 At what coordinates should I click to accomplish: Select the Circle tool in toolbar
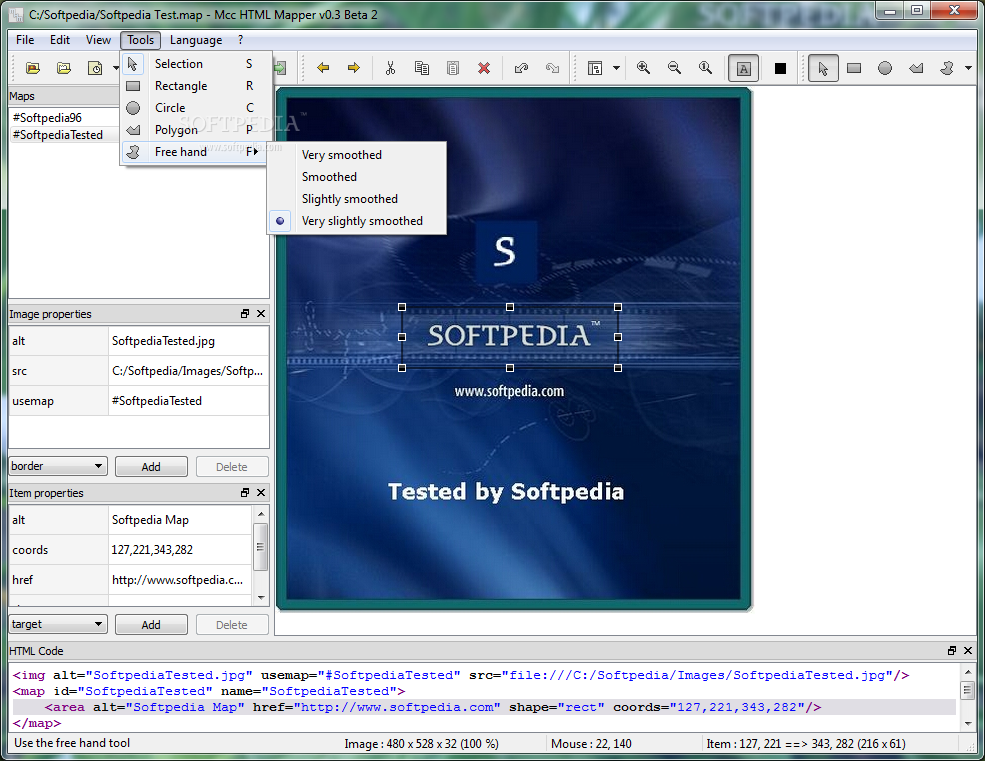(x=884, y=68)
